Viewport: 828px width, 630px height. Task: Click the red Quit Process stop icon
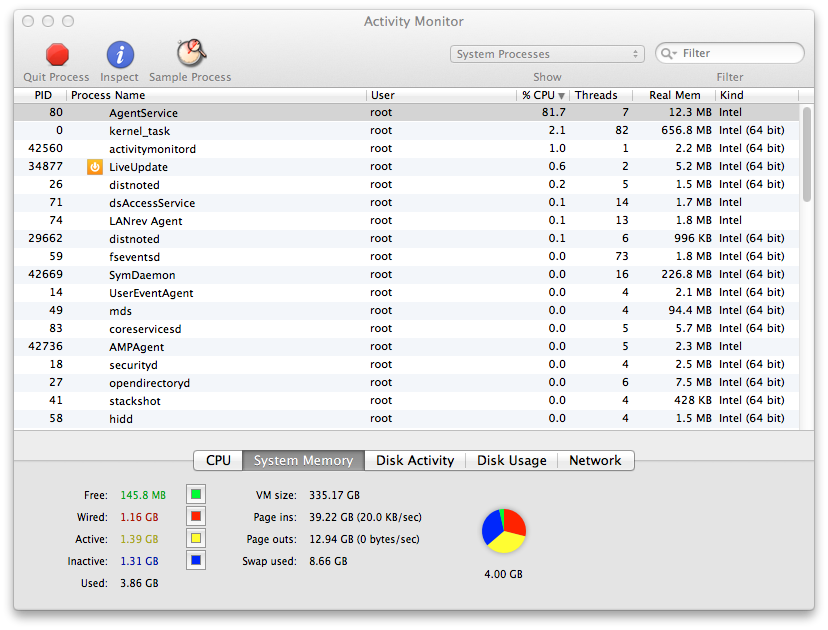[57, 54]
